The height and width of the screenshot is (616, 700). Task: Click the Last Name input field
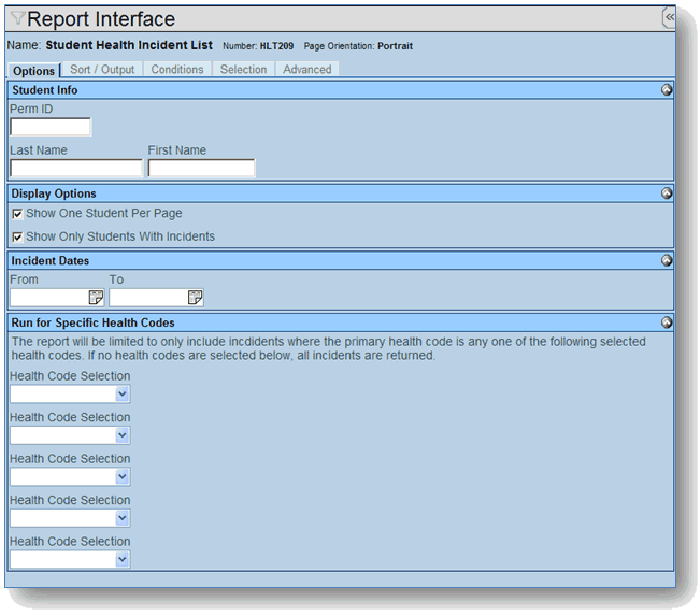(x=76, y=168)
